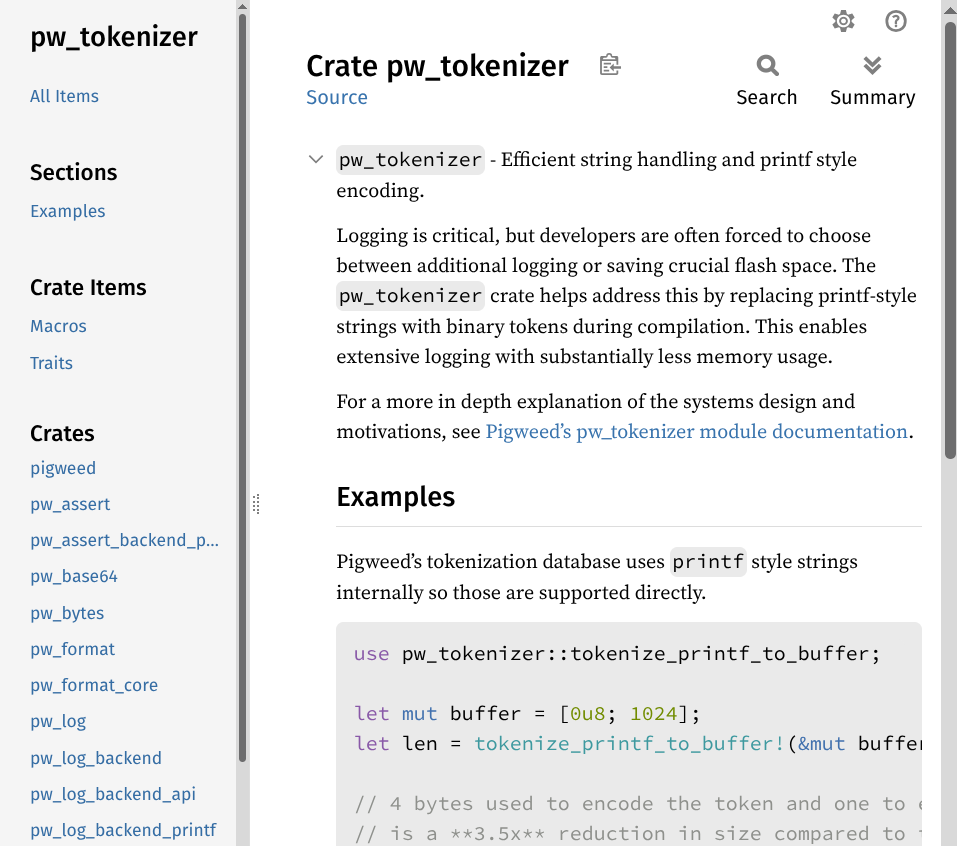Click the Examples heading in main content
The image size is (957, 846).
(395, 497)
